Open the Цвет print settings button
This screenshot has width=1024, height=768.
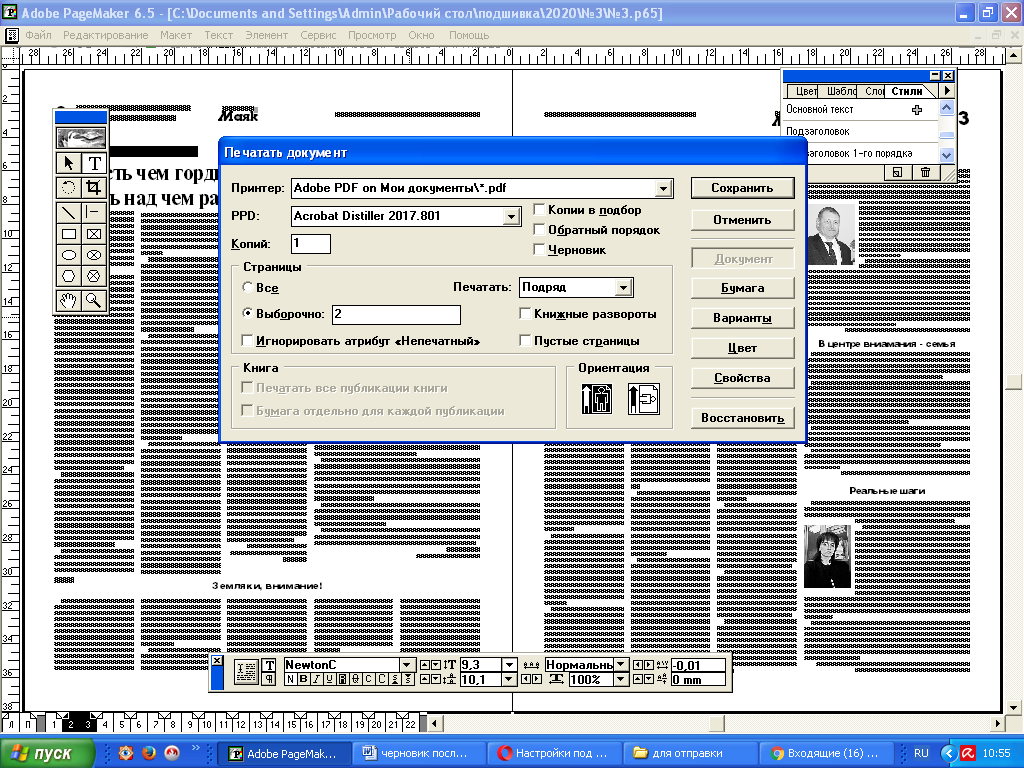pos(743,348)
